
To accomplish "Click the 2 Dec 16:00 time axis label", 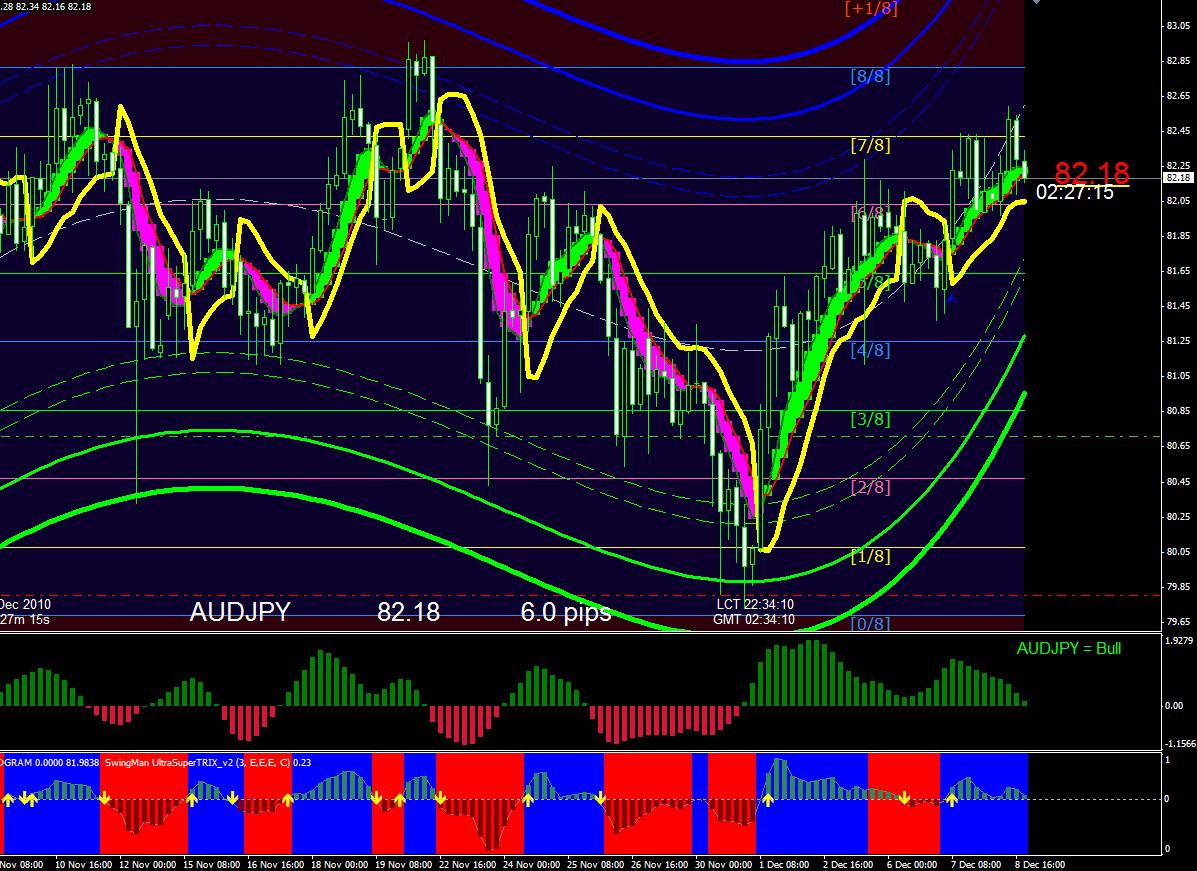I will (848, 865).
